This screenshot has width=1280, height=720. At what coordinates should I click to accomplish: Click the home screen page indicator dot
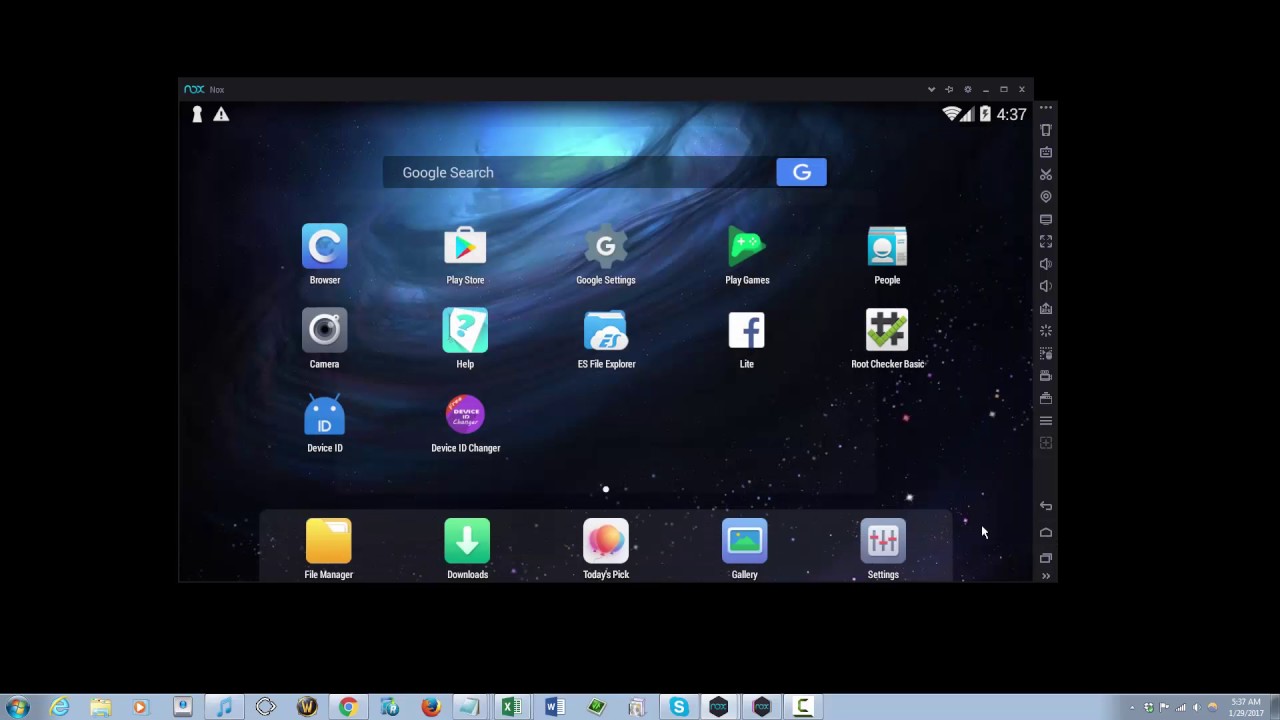(605, 490)
